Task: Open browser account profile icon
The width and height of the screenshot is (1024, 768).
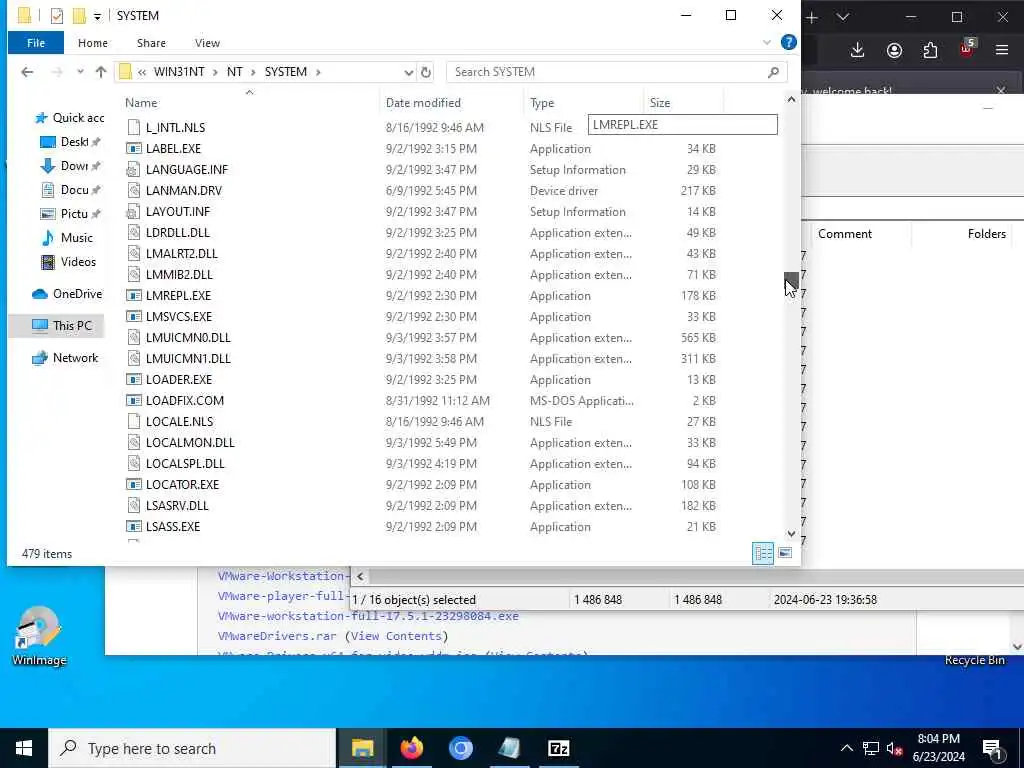Action: point(894,50)
